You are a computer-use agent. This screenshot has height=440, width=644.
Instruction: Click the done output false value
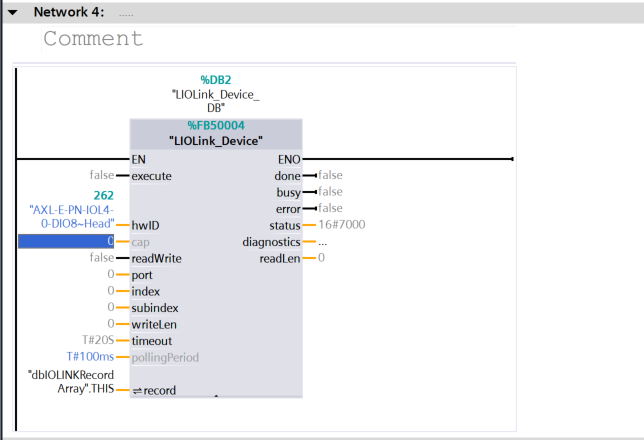330,175
